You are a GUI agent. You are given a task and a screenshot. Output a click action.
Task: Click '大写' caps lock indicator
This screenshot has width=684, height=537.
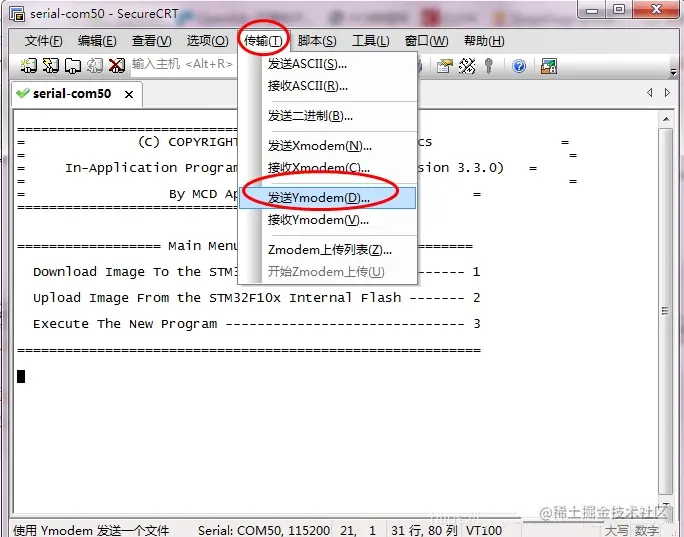coord(616,530)
